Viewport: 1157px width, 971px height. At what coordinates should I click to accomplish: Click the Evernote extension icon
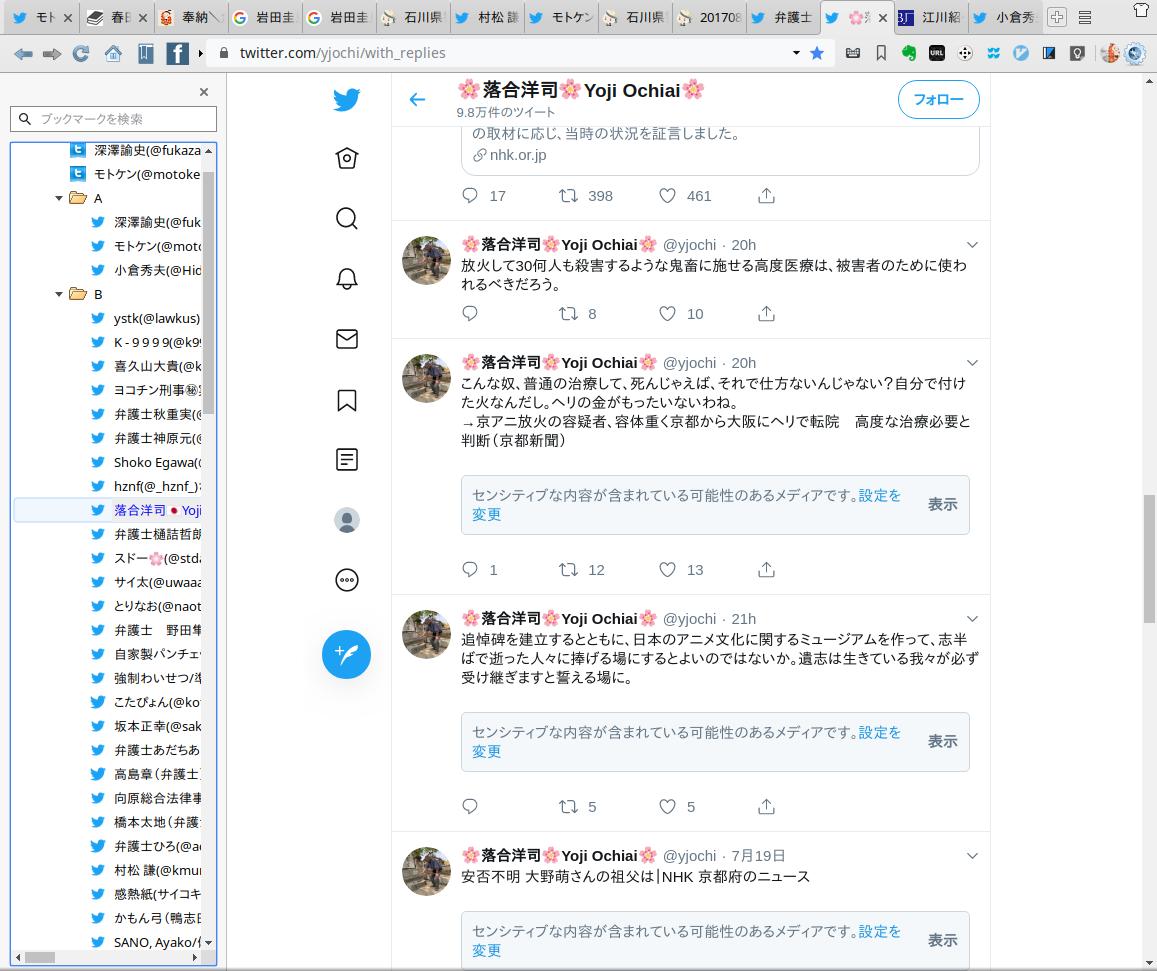click(x=909, y=53)
